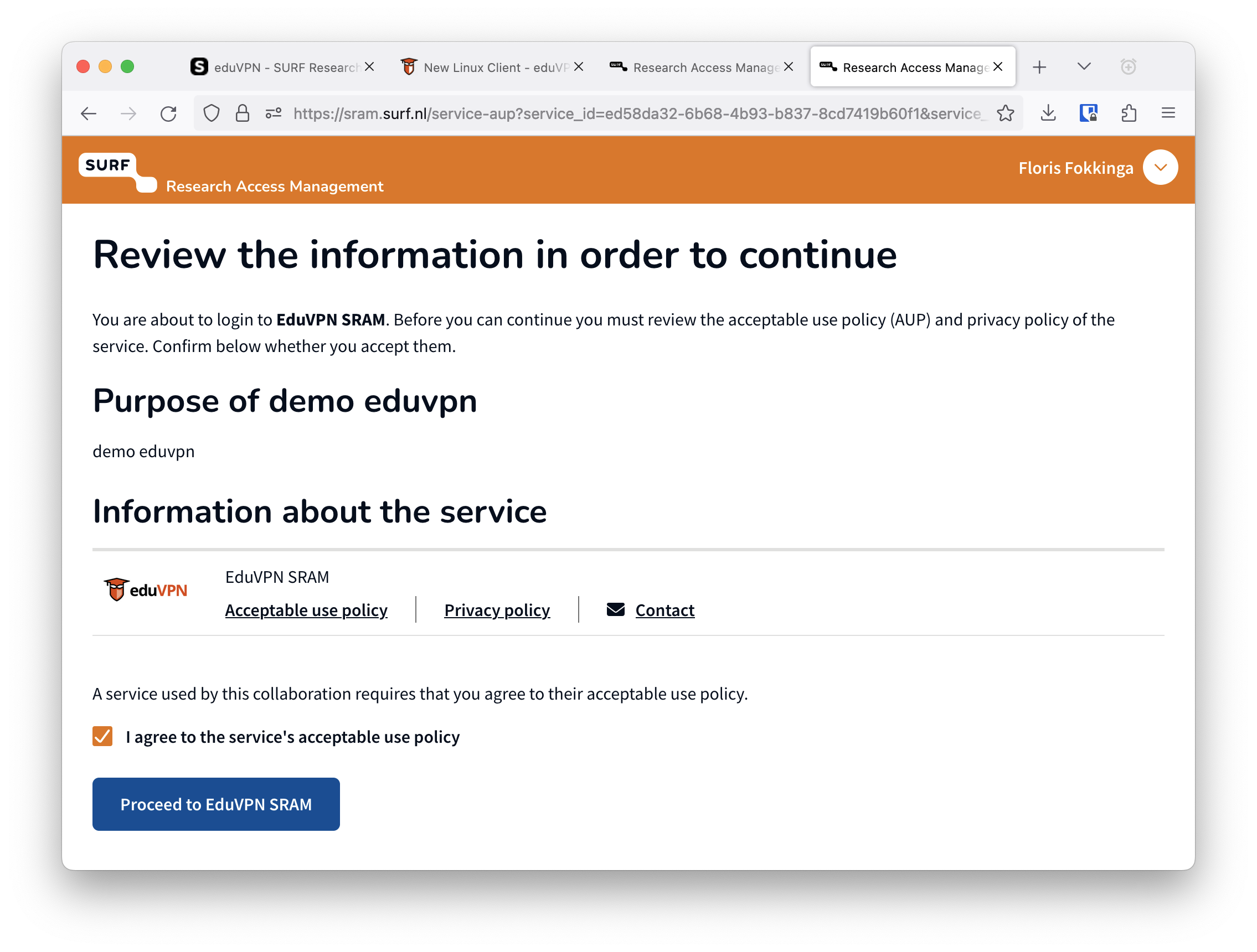The image size is (1257, 952).
Task: Click the Contact email link
Action: [664, 610]
